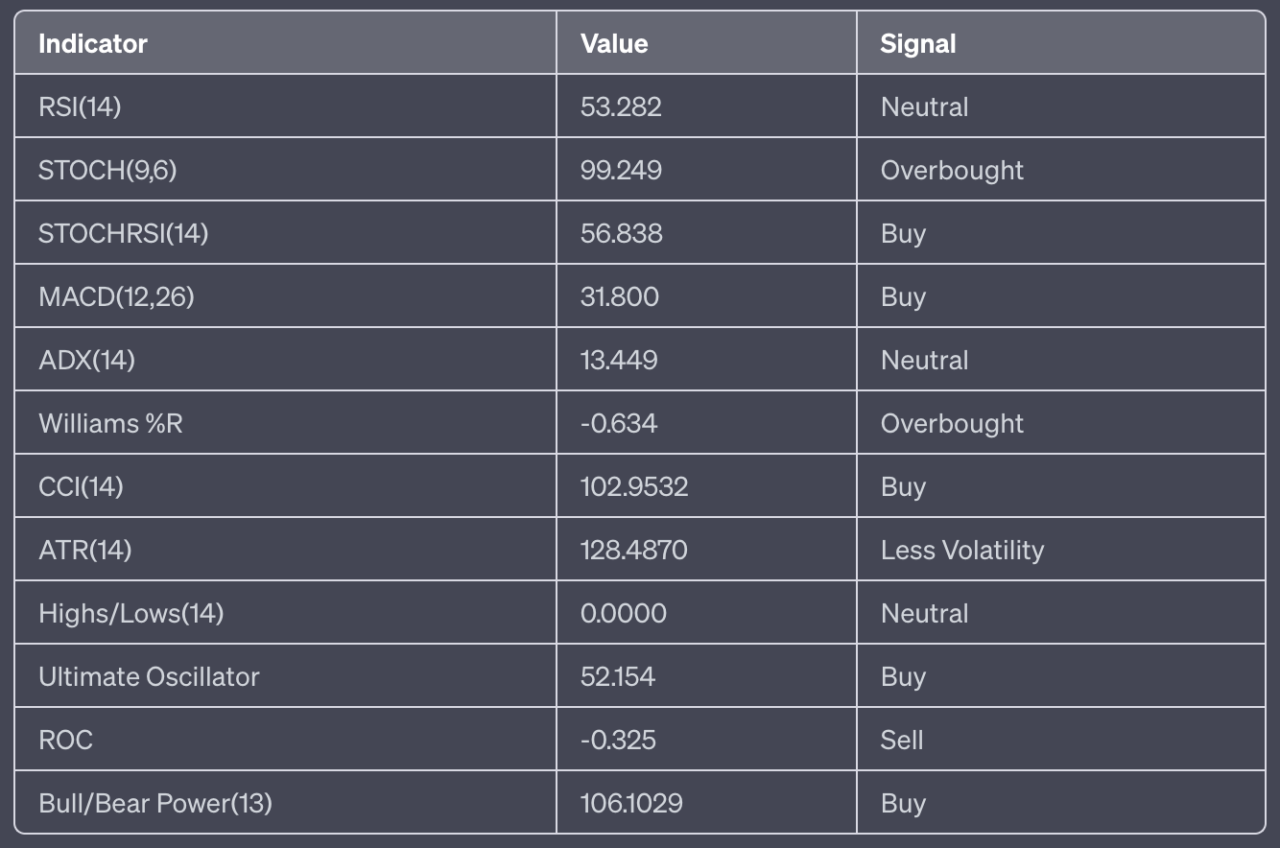Click the Signal column header
Screen dimensions: 1280x848
(x=918, y=44)
